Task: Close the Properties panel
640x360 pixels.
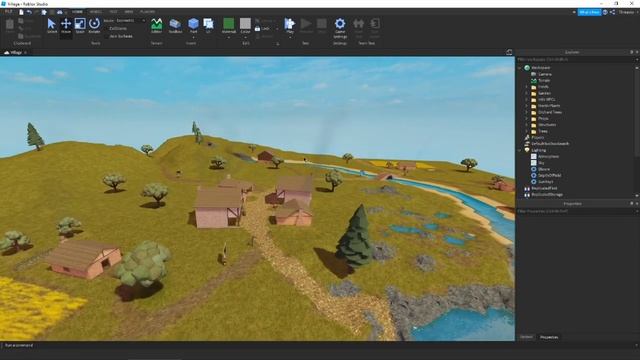Action: 637,204
